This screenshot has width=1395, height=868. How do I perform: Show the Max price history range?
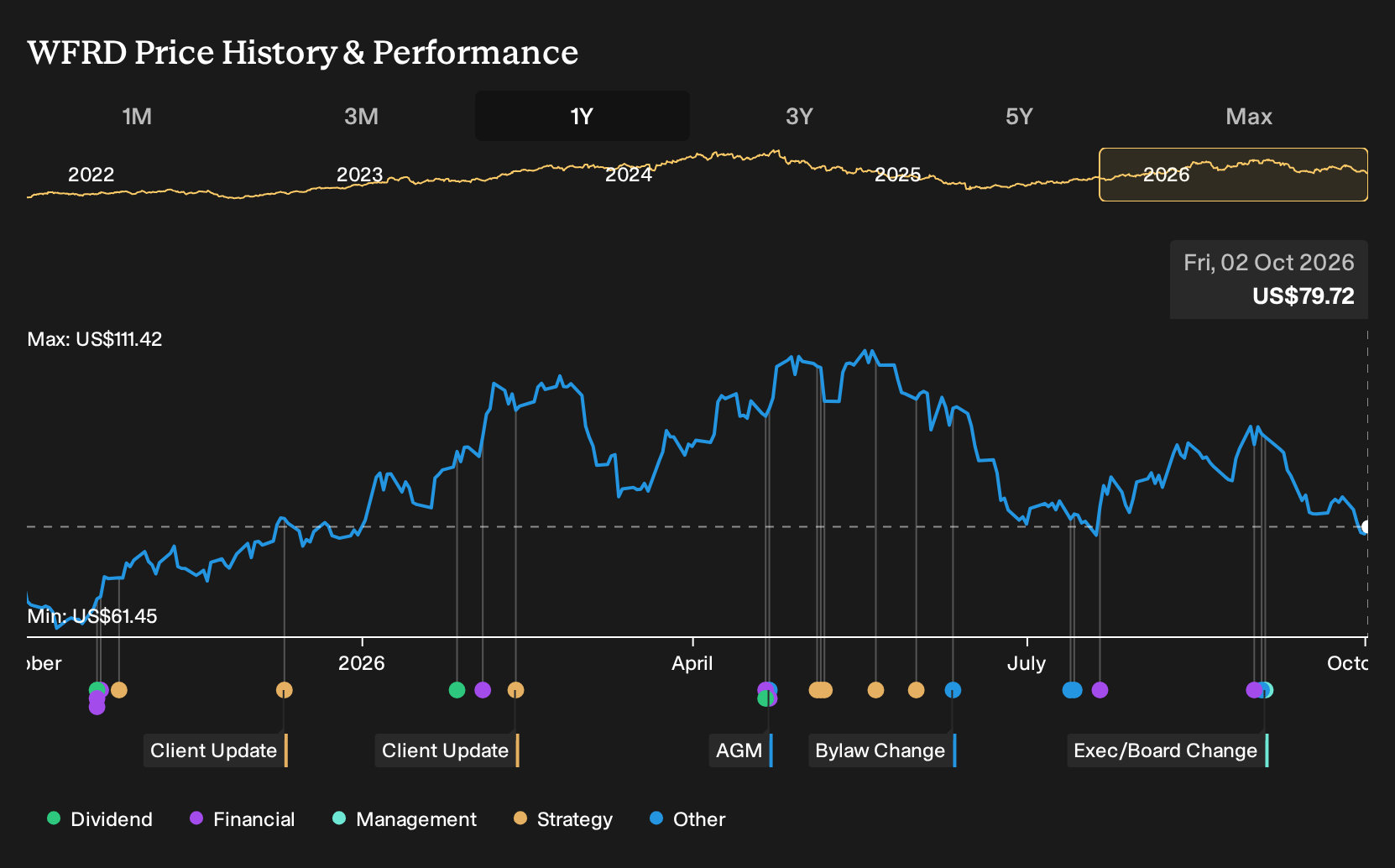click(1249, 116)
